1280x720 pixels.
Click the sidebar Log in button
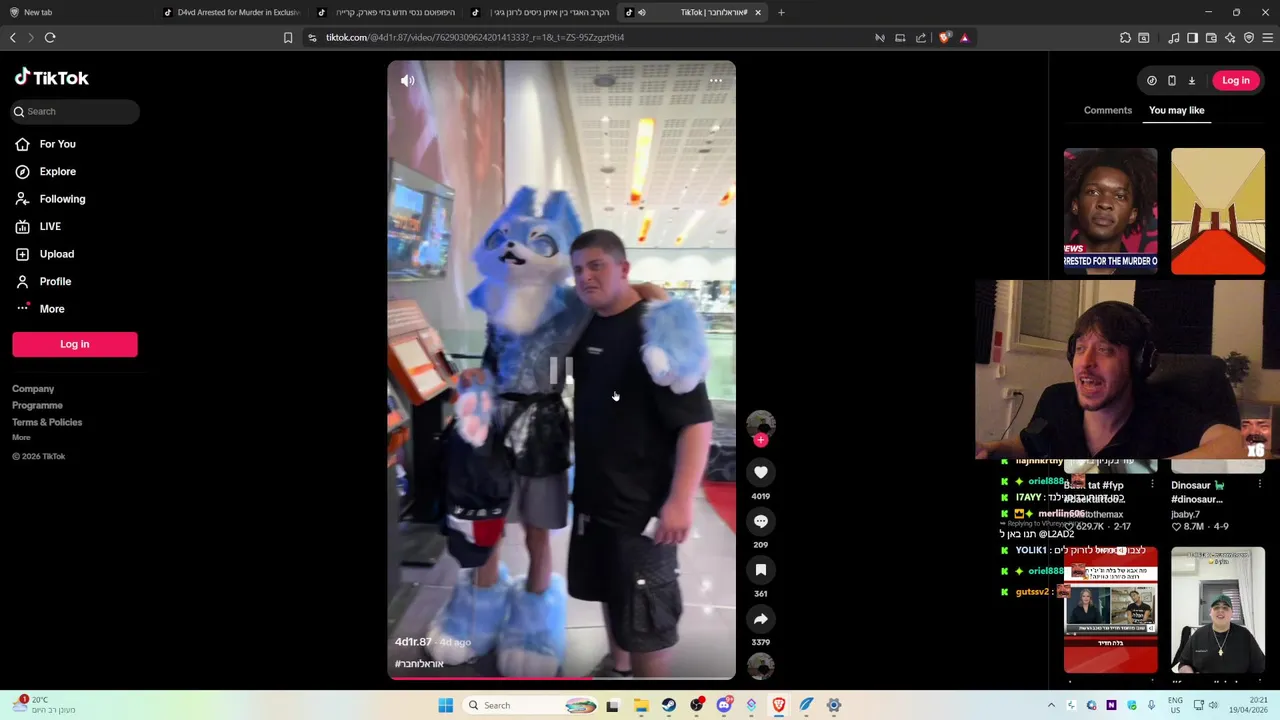pyautogui.click(x=75, y=344)
